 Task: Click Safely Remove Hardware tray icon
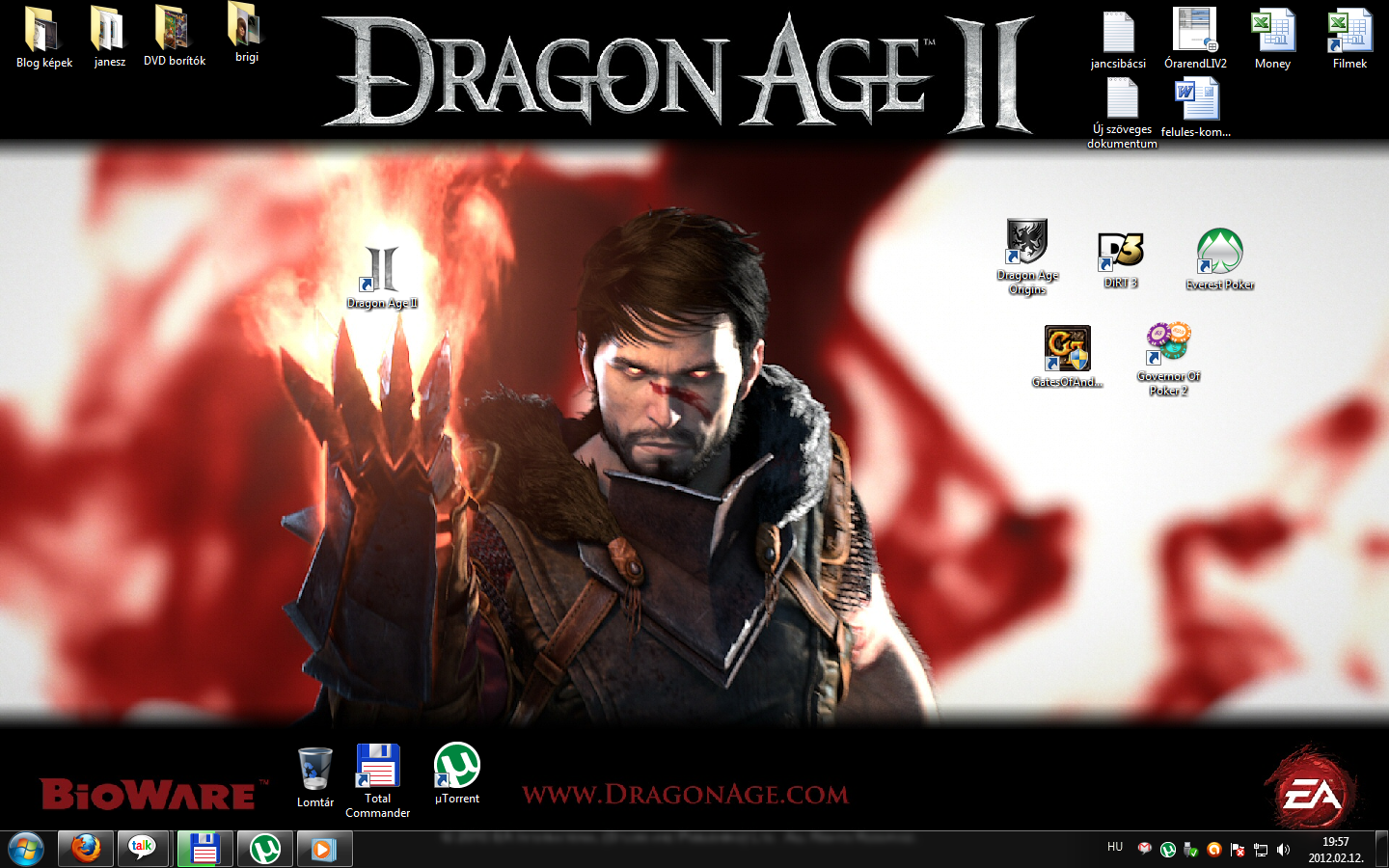click(x=1190, y=850)
